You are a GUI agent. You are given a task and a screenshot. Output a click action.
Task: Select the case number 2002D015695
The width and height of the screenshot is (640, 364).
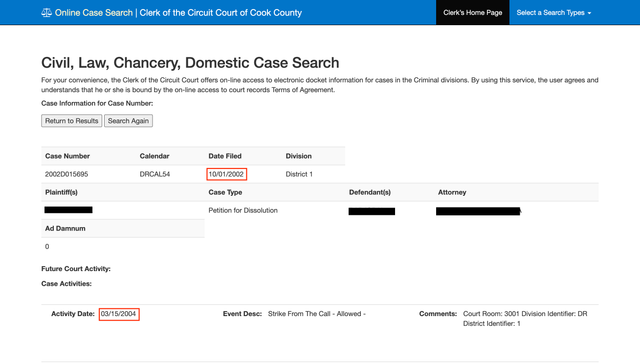click(67, 174)
